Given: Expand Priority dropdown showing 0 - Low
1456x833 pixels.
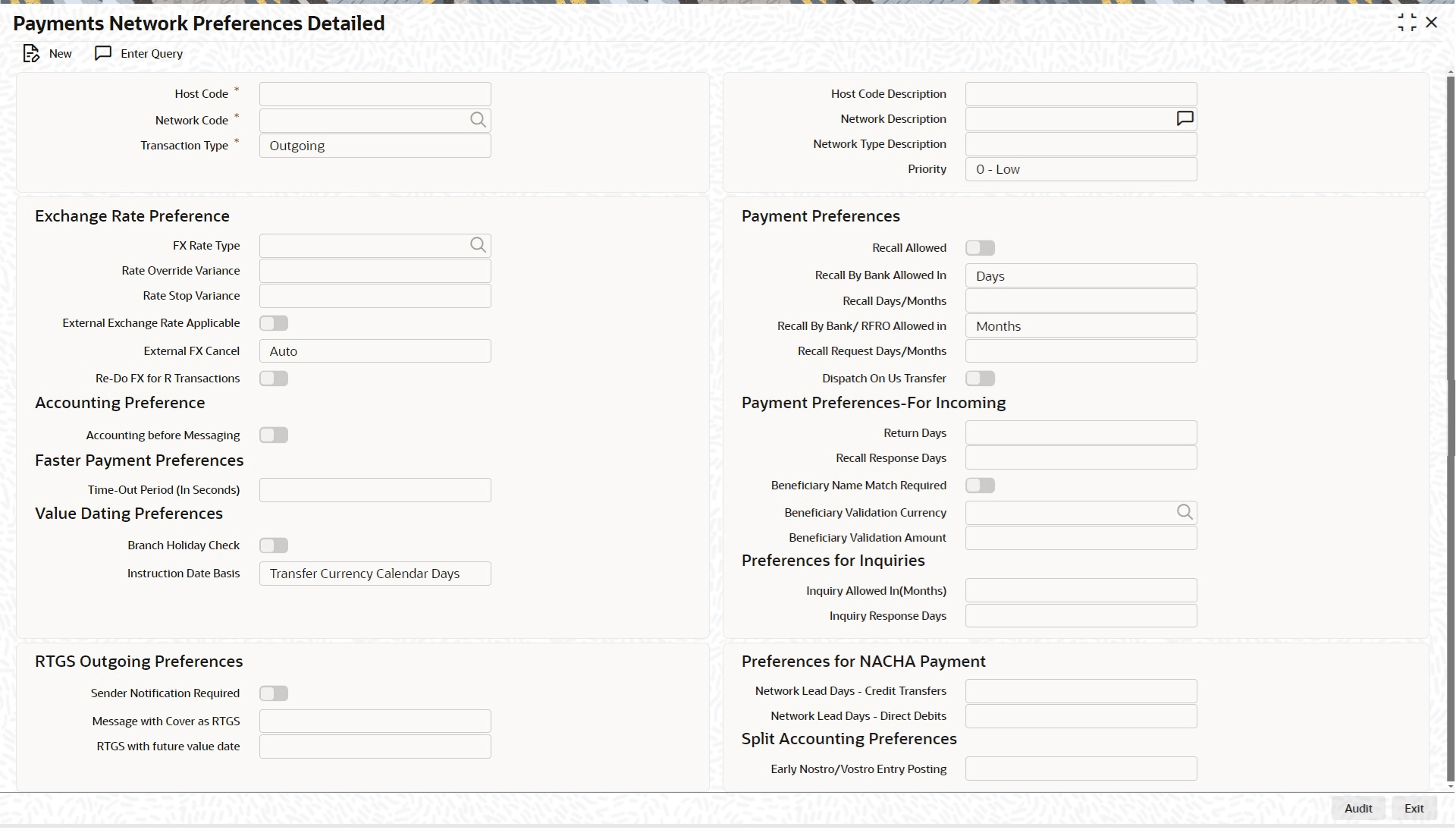Looking at the screenshot, I should click(x=1081, y=169).
